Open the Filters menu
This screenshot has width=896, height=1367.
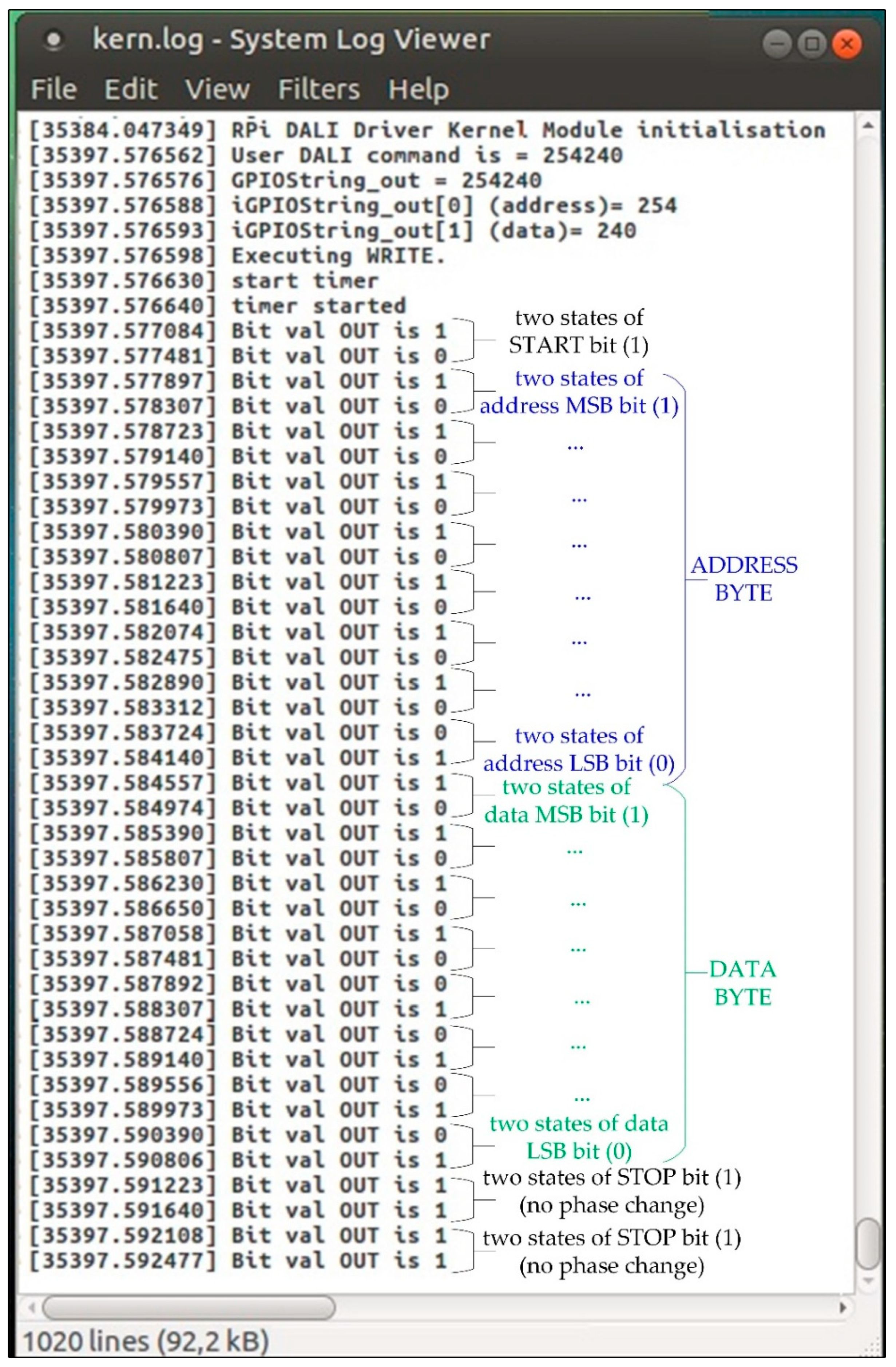click(x=319, y=90)
